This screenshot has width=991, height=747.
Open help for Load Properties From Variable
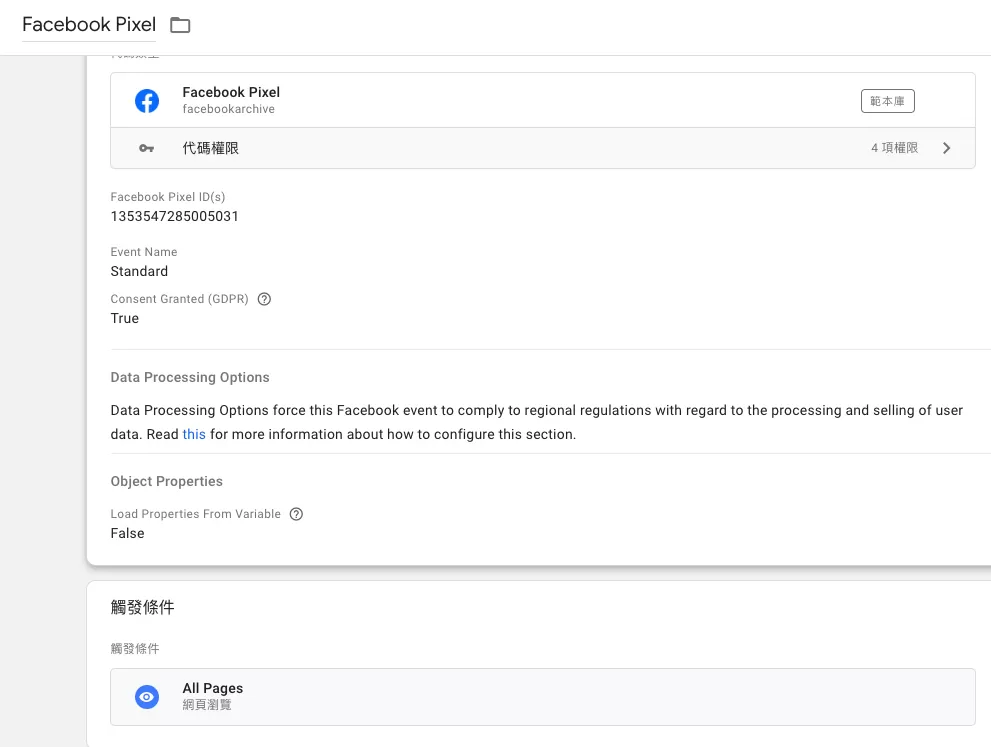(296, 514)
